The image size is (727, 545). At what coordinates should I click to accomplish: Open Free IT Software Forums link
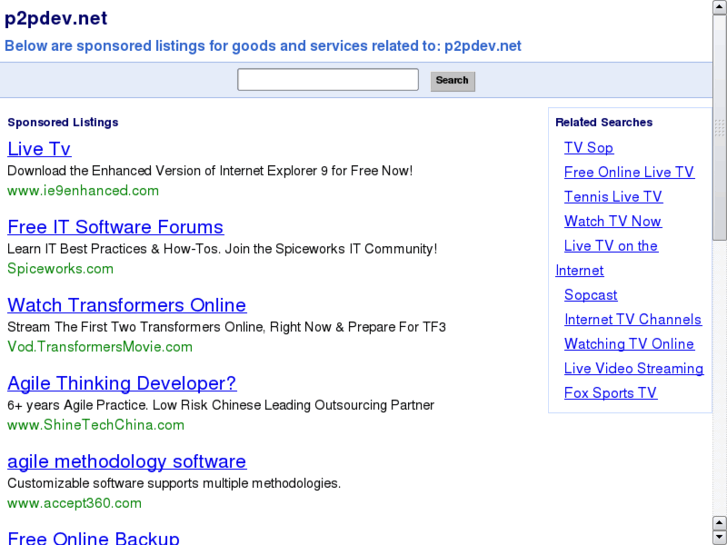[x=115, y=227]
